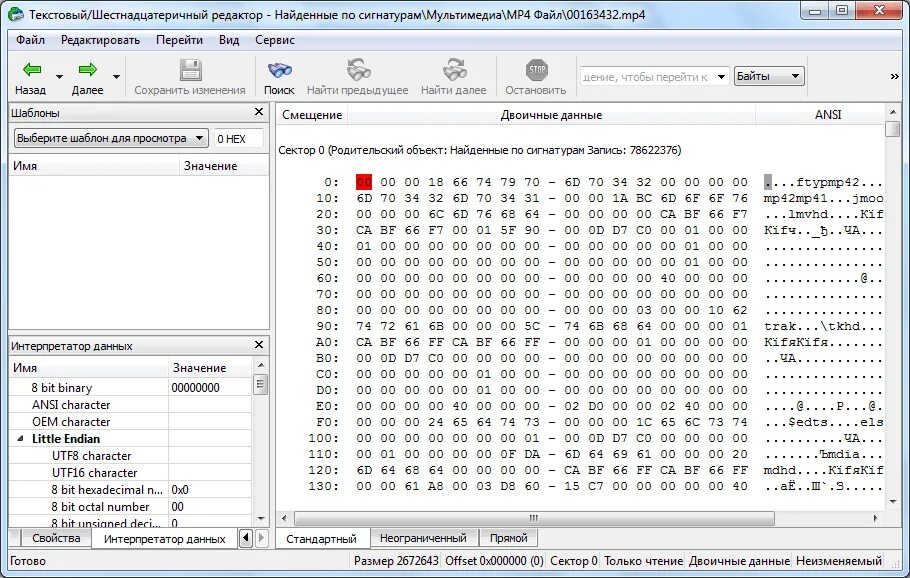Click the Значение column header in Шаблоны

tap(224, 166)
